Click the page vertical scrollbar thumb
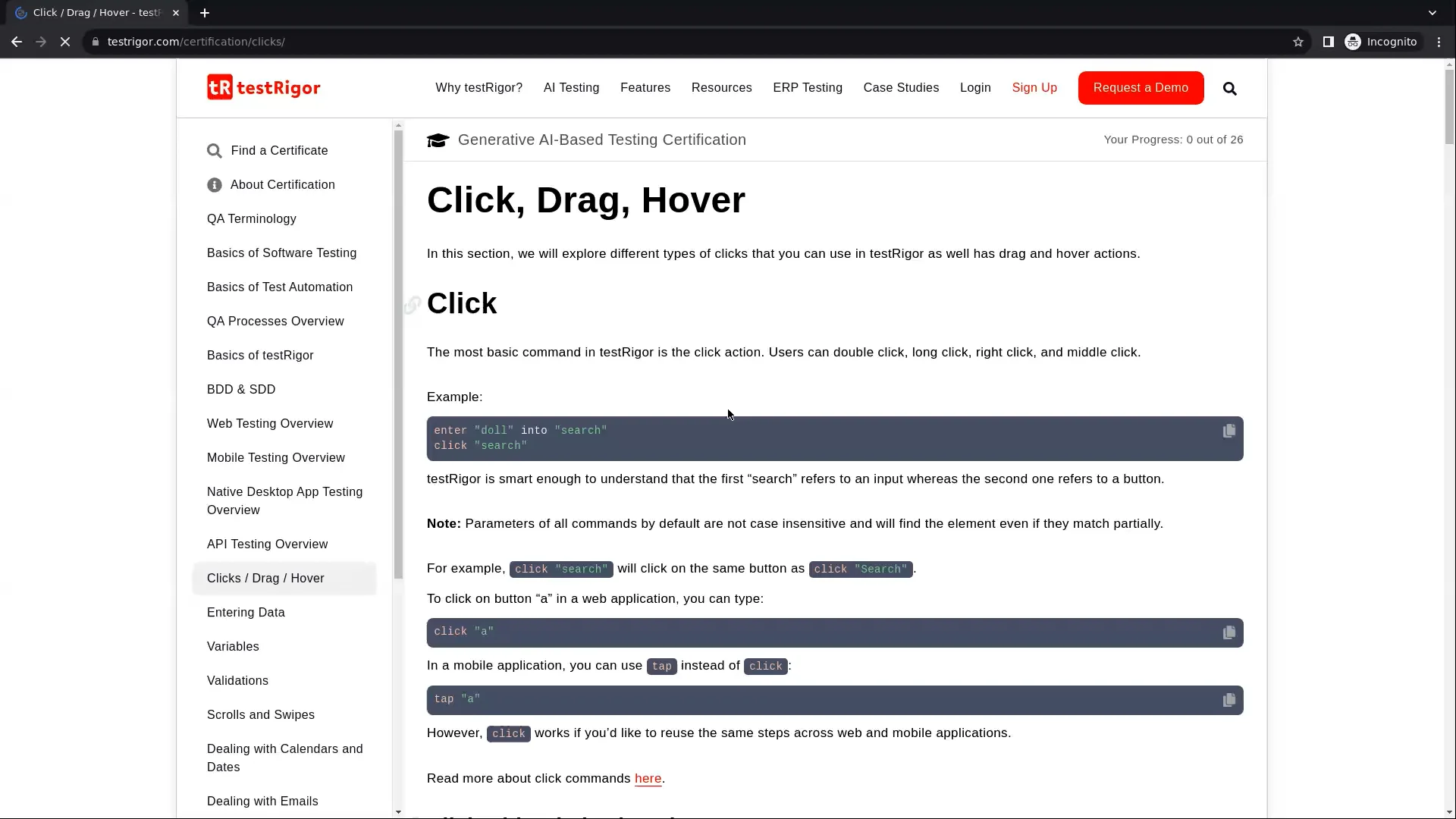This screenshot has height=819, width=1456. (1449, 106)
